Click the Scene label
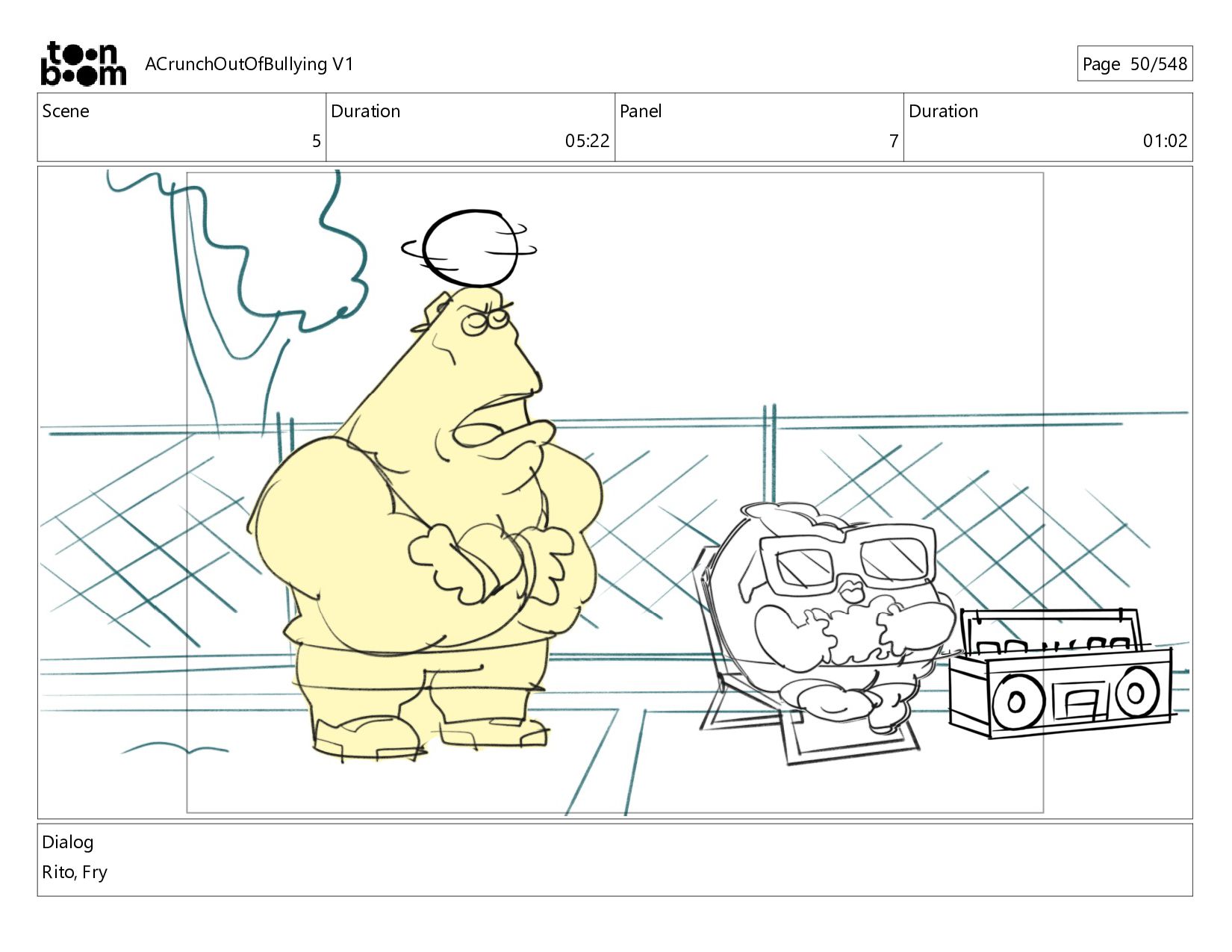1232x952 pixels. 66,111
